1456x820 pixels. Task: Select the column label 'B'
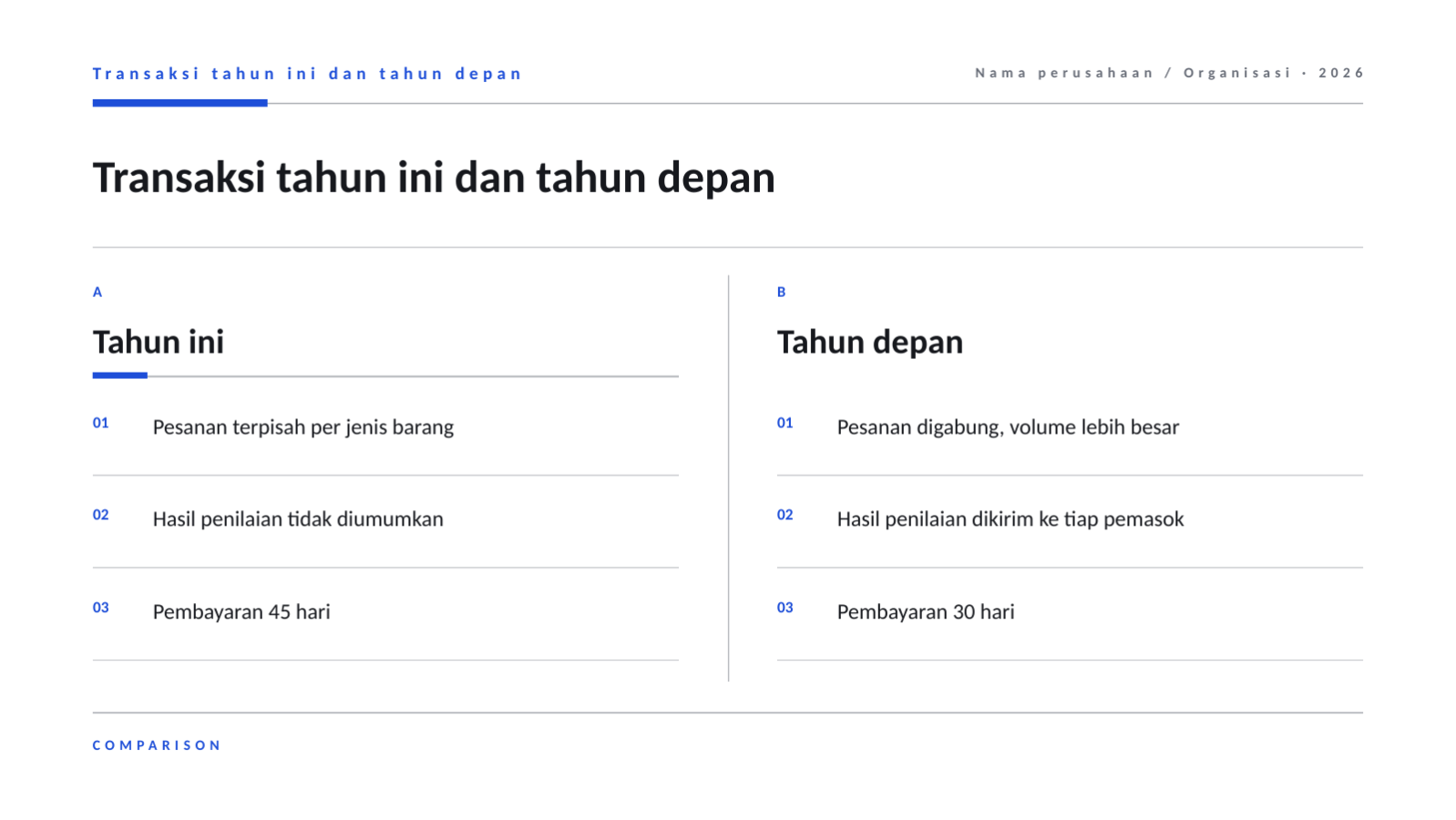click(782, 292)
